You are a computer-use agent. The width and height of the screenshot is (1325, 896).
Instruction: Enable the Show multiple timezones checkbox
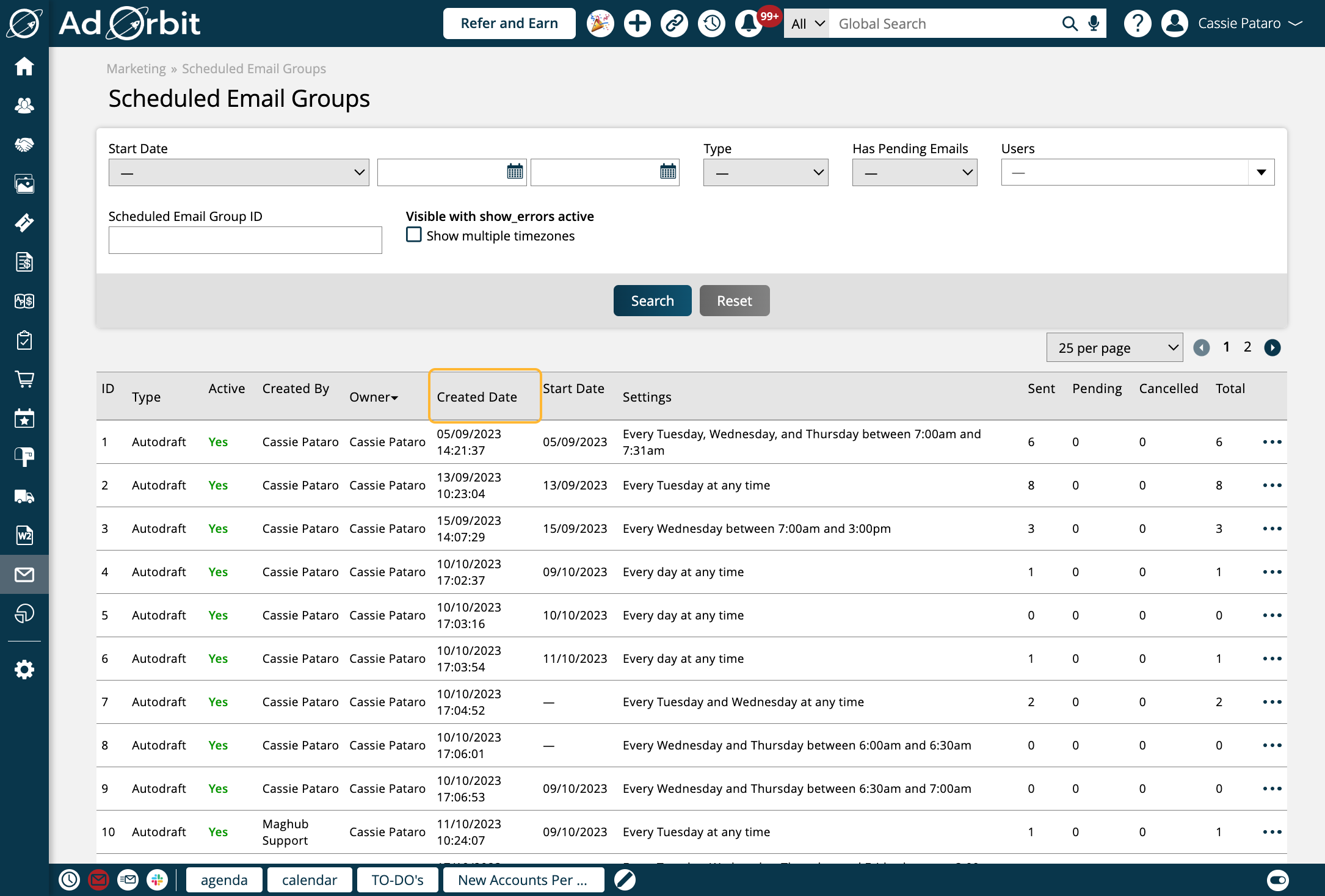[413, 234]
